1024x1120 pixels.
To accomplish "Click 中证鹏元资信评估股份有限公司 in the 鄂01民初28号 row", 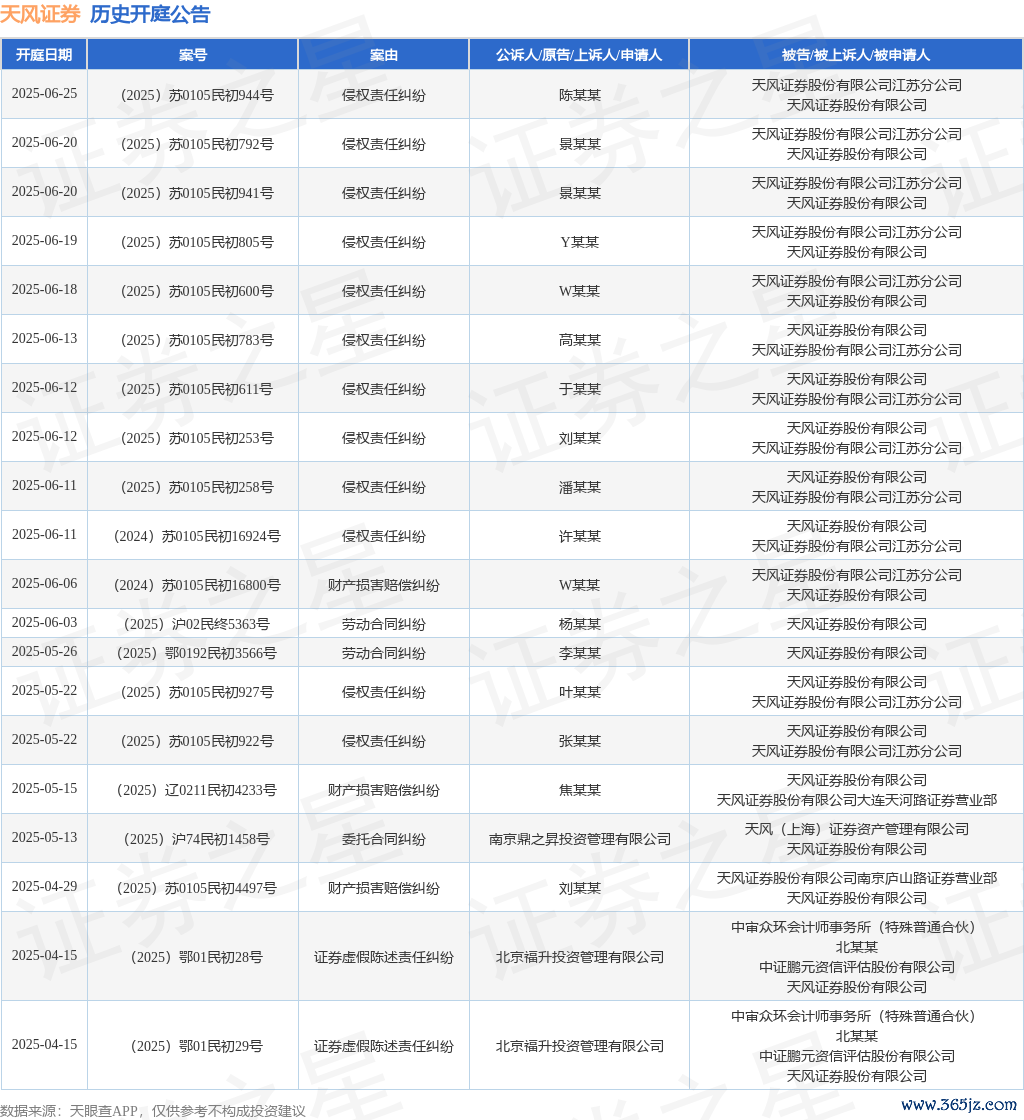I will 856,967.
